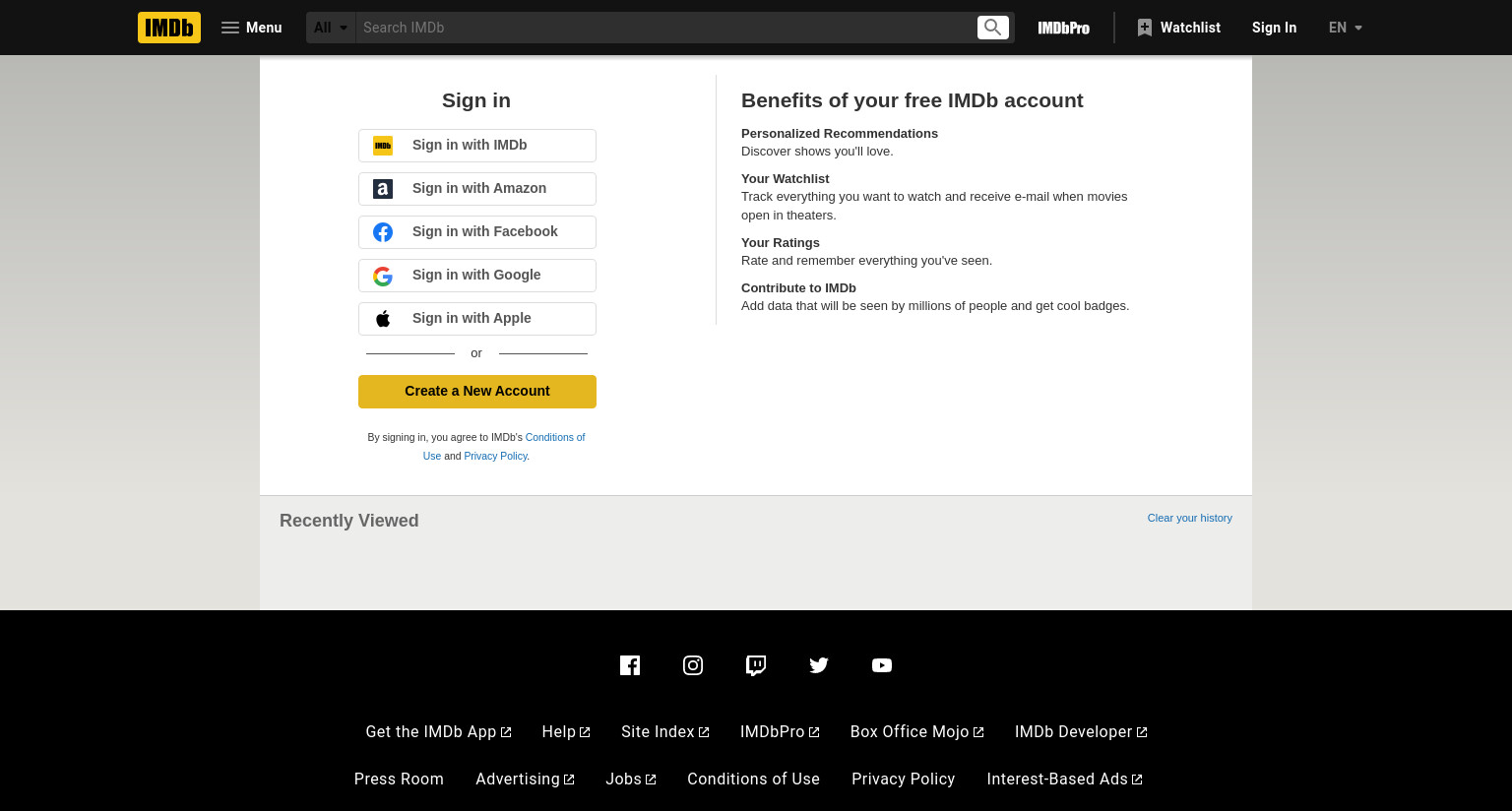Open the Jobs footer link
1512x811 pixels.
click(631, 779)
